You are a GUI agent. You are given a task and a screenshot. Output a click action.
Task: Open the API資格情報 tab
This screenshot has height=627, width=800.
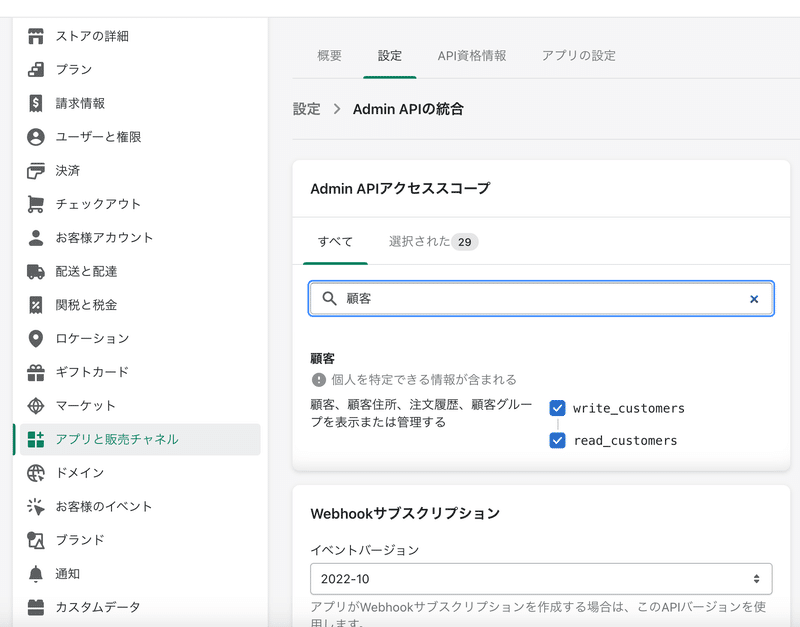(472, 56)
